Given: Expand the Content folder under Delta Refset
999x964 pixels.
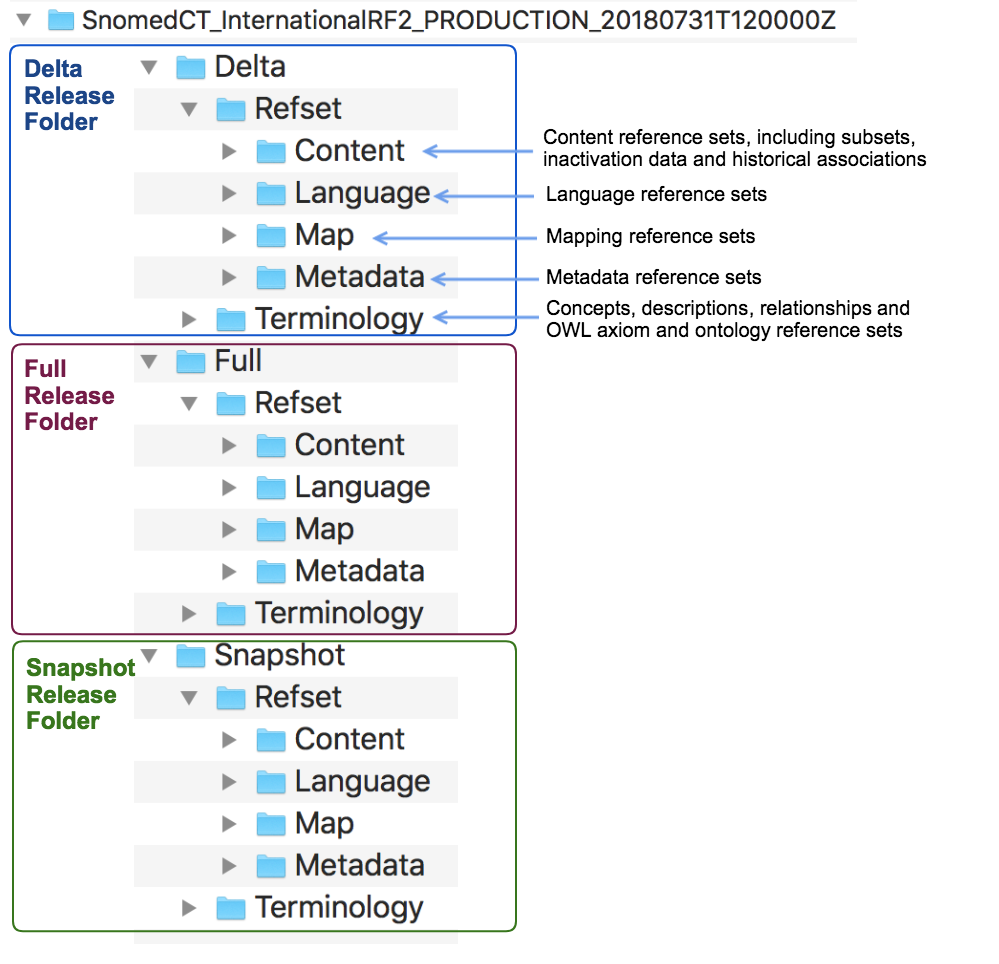Looking at the screenshot, I should [x=229, y=152].
